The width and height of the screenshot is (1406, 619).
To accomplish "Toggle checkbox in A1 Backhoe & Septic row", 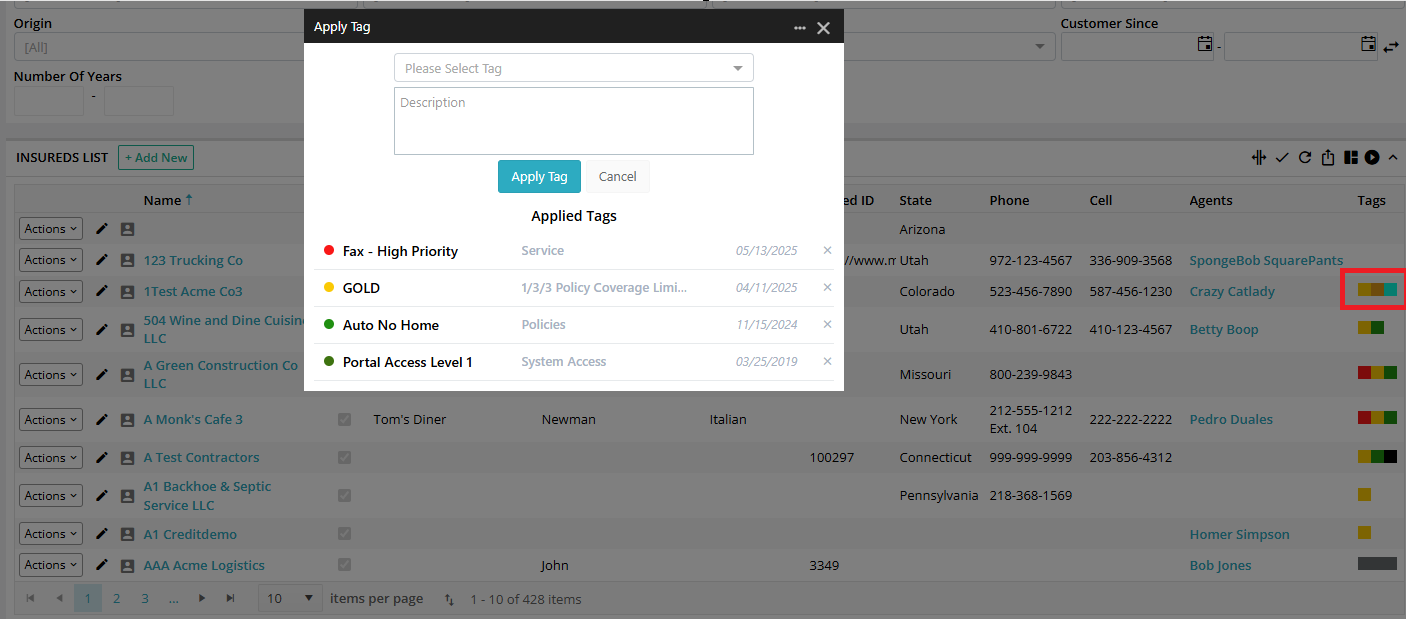I will (345, 495).
